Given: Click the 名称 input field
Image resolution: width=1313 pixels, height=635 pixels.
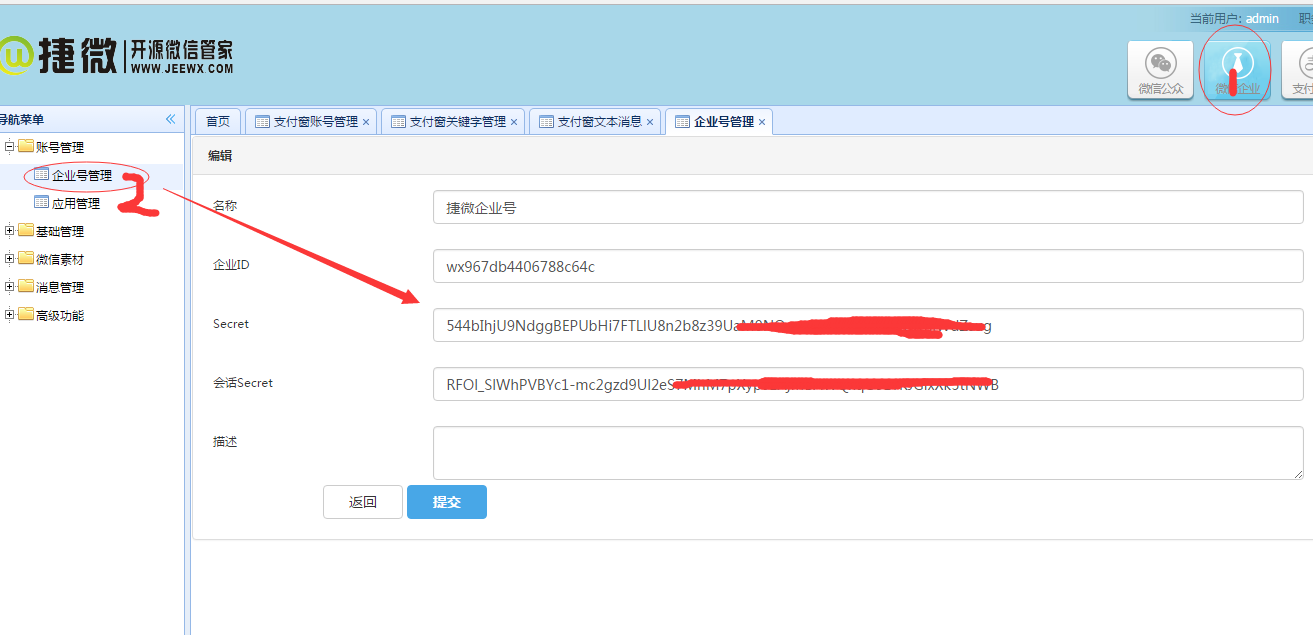Looking at the screenshot, I should pyautogui.click(x=868, y=207).
